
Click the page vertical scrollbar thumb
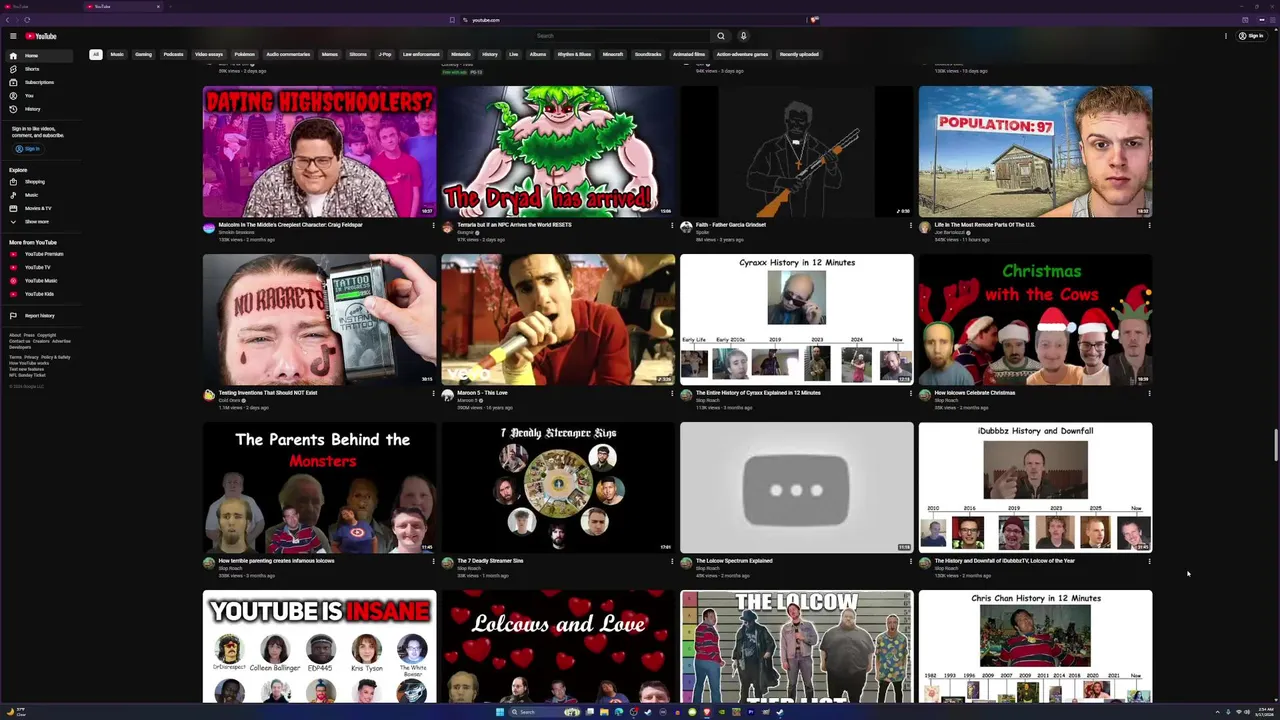pyautogui.click(x=1275, y=446)
